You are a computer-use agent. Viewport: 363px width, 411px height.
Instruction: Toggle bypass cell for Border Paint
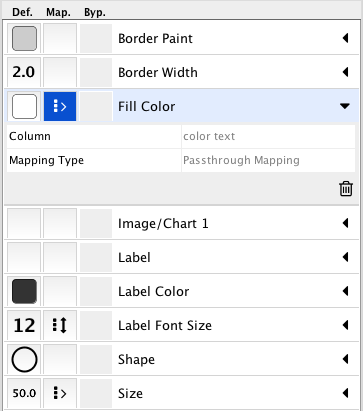pyautogui.click(x=96, y=38)
